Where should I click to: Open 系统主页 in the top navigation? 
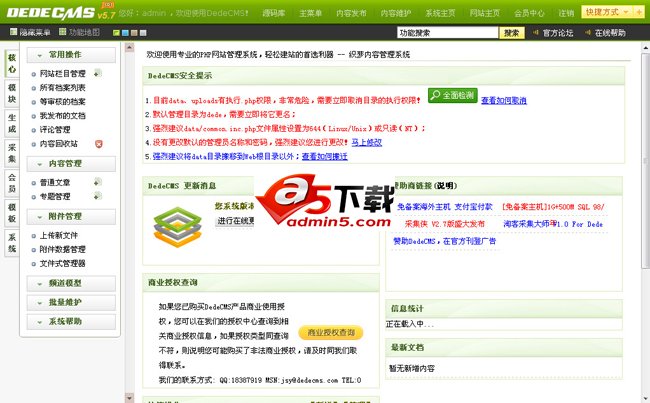pos(440,13)
